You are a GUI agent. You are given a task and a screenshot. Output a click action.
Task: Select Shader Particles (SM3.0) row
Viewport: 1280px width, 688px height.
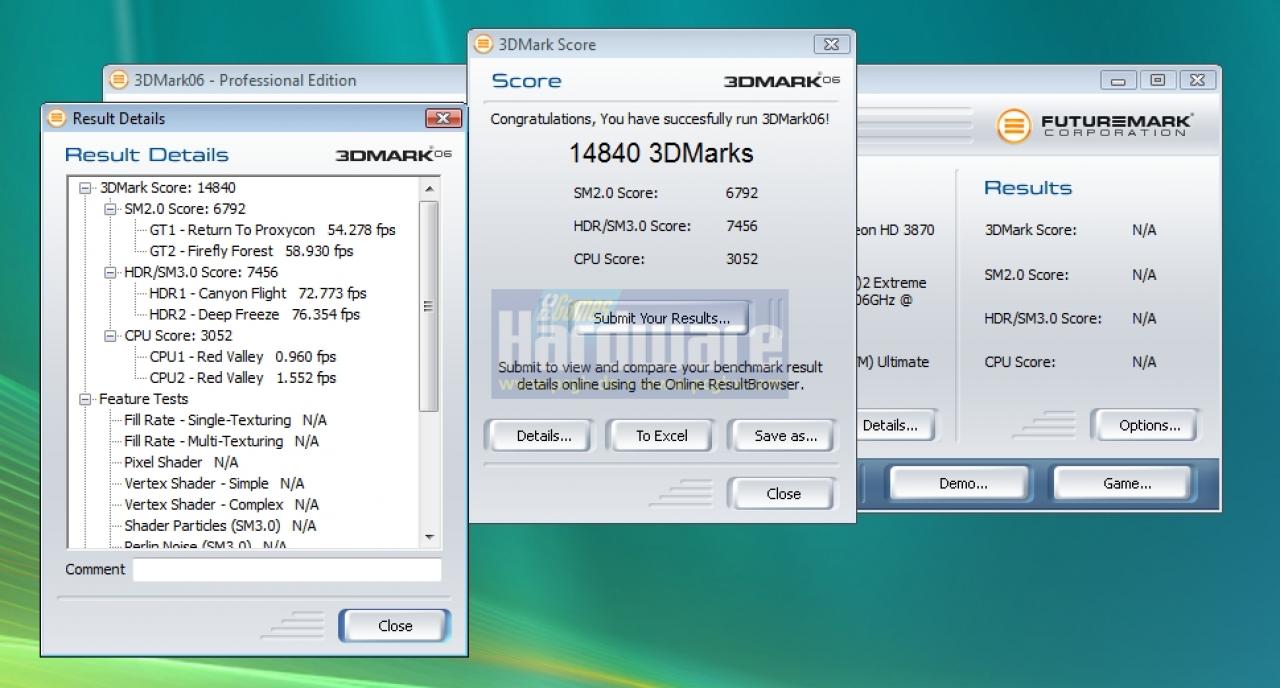coord(220,525)
